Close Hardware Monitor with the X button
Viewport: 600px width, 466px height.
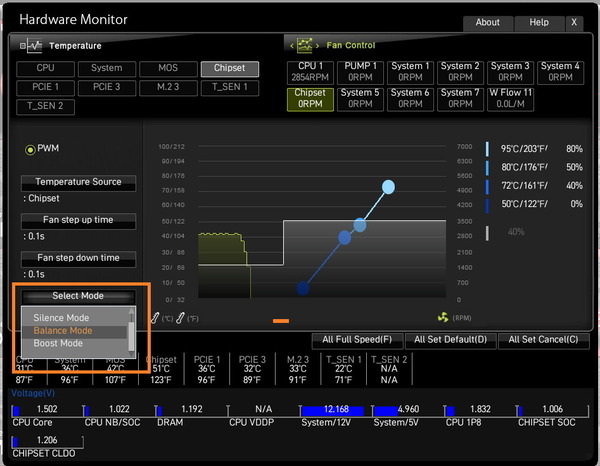574,23
